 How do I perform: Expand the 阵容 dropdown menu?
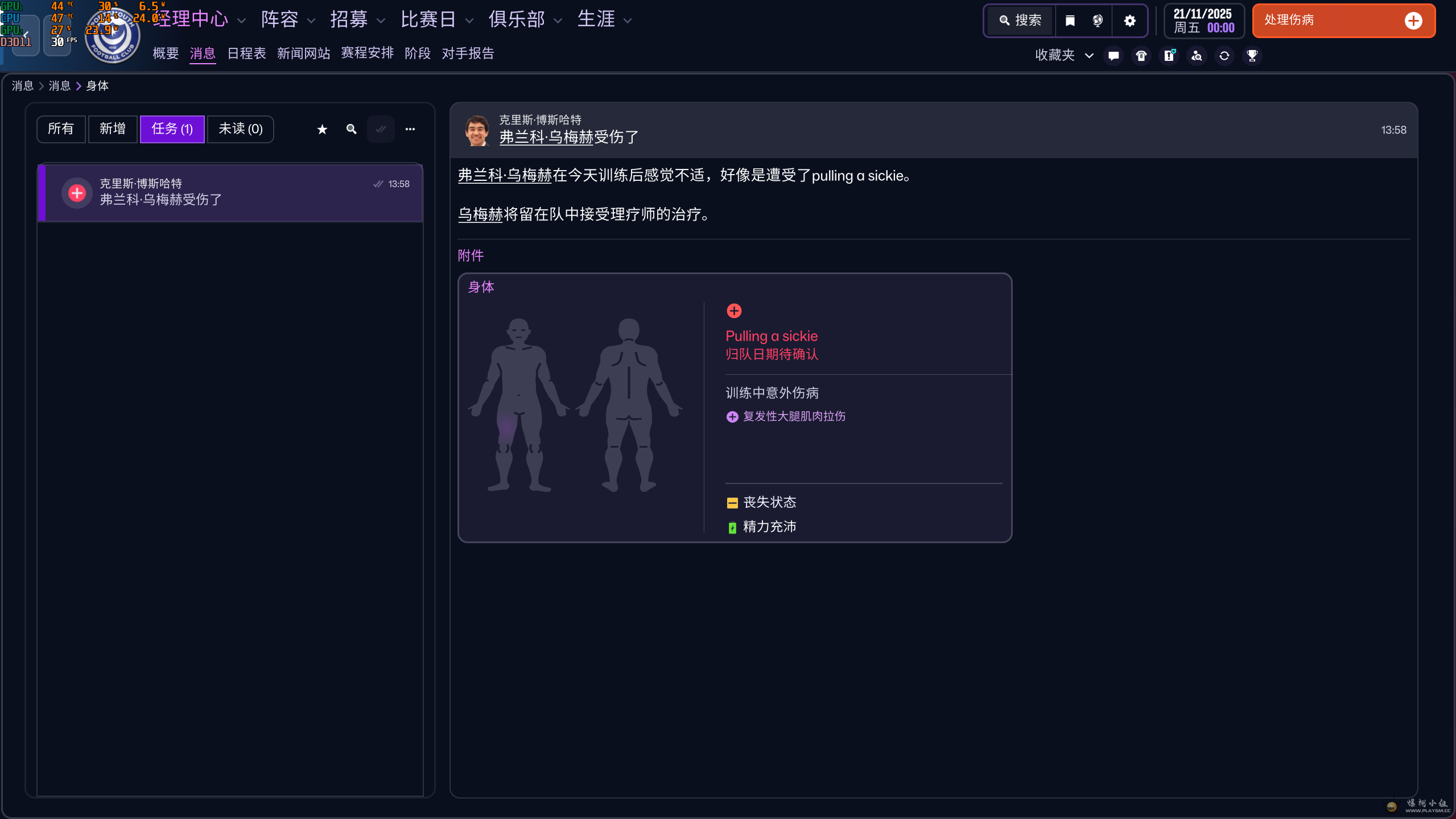287,20
